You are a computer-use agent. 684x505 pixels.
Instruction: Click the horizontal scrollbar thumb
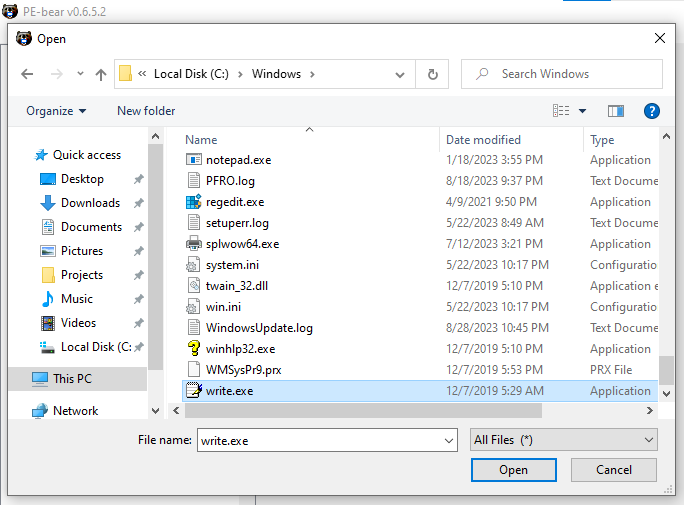coord(363,410)
